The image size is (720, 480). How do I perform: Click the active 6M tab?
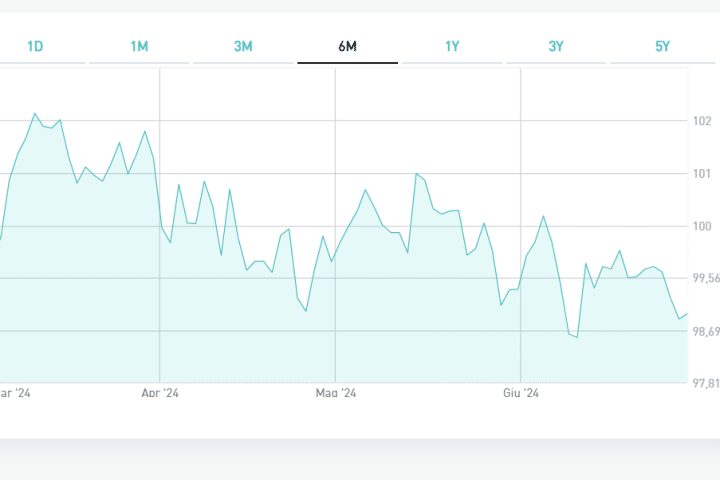(347, 46)
